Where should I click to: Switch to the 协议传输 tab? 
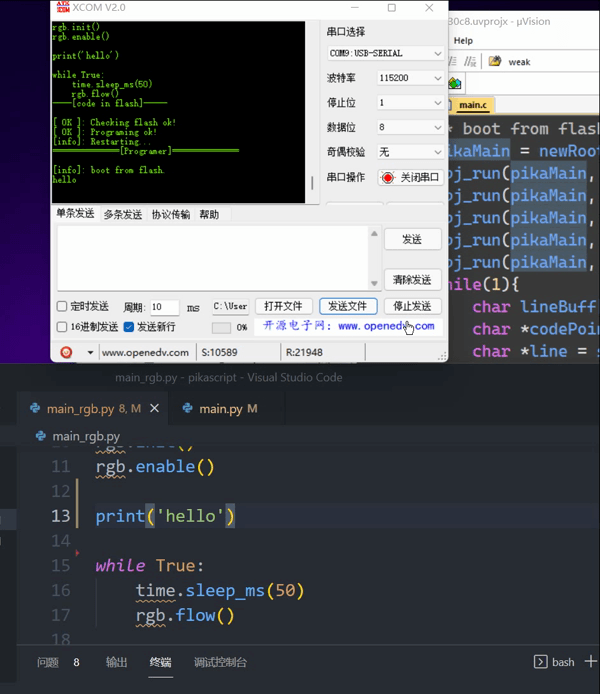click(x=171, y=215)
